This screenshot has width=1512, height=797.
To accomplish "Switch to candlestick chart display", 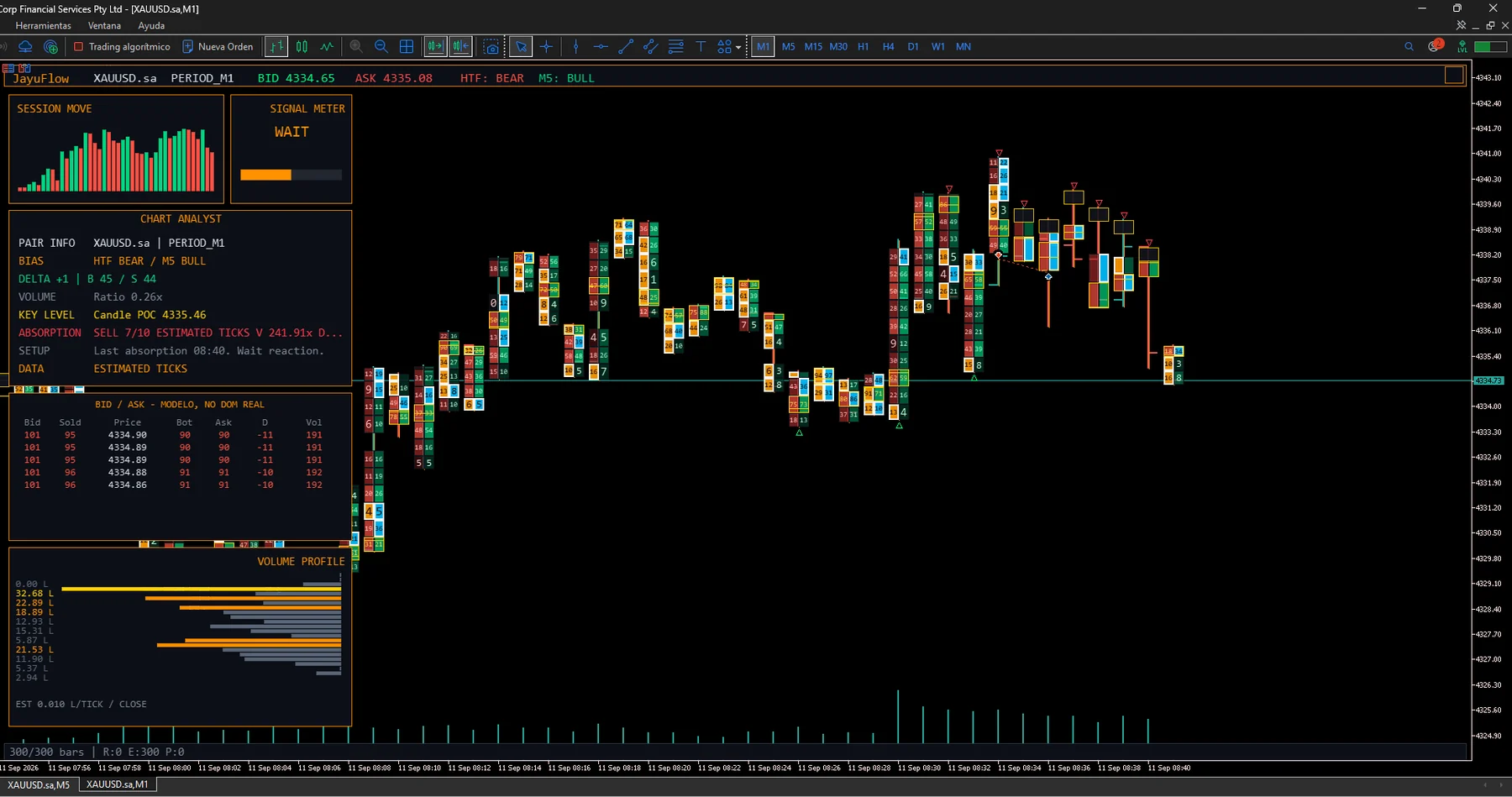I will (x=302, y=47).
